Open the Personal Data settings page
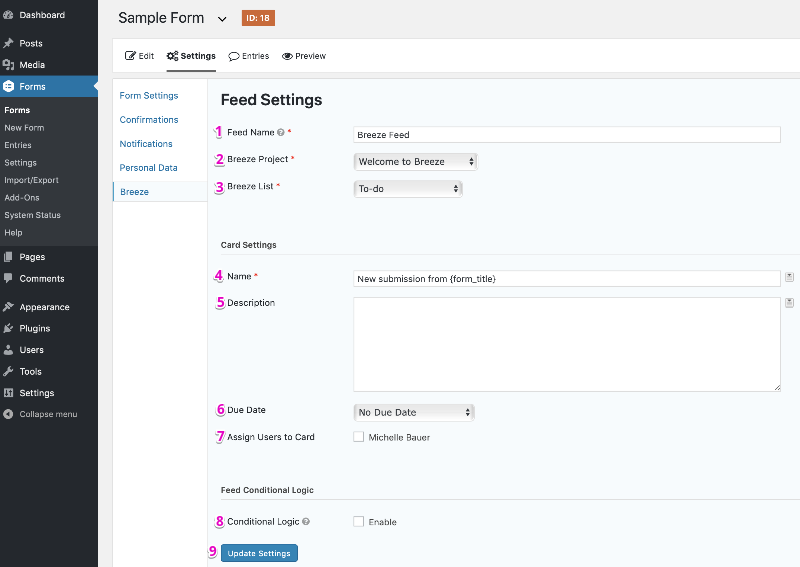Viewport: 800px width, 567px height. pyautogui.click(x=148, y=168)
